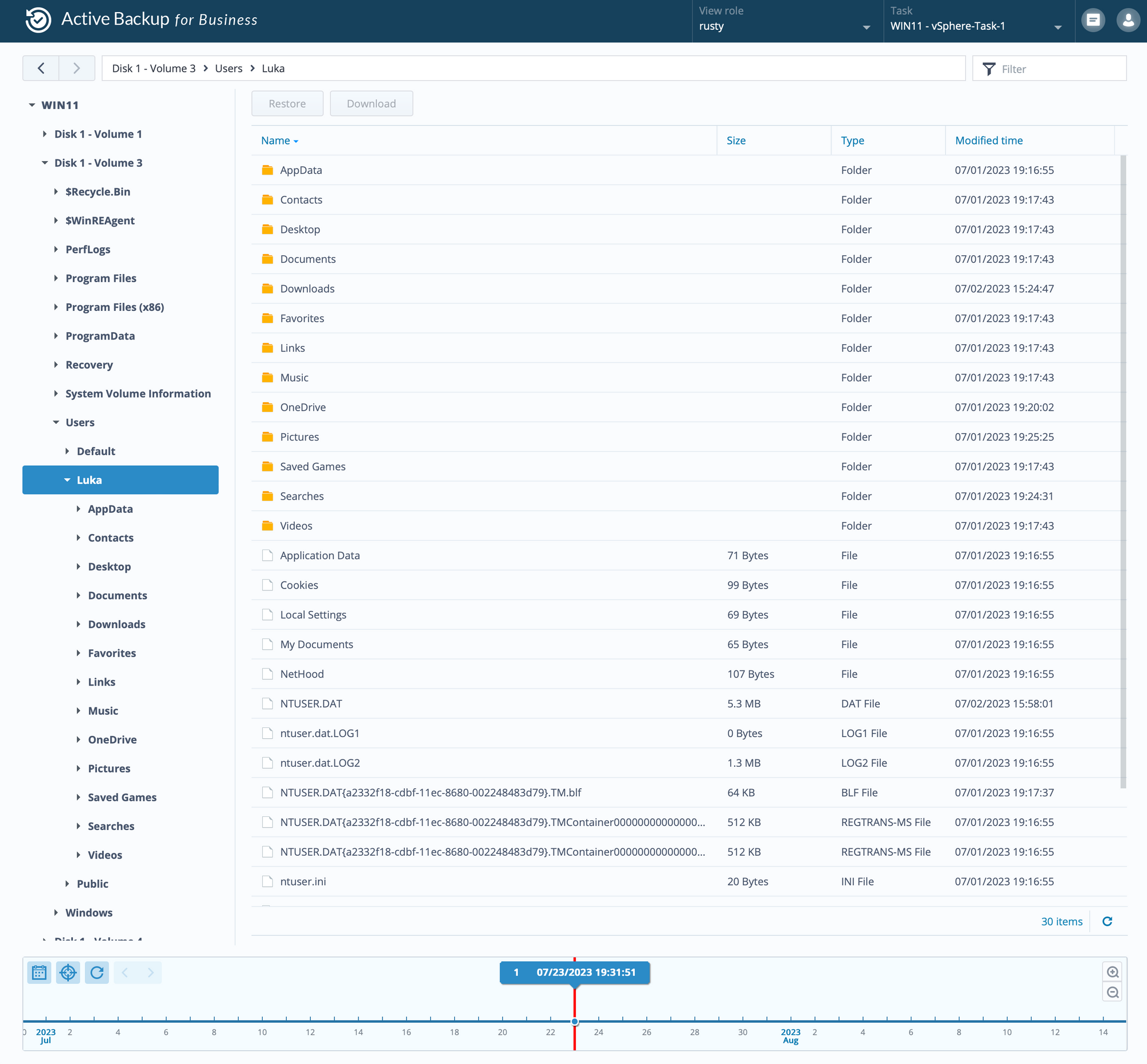Go forward with the right arrow button
The height and width of the screenshot is (1064, 1147).
click(x=77, y=68)
